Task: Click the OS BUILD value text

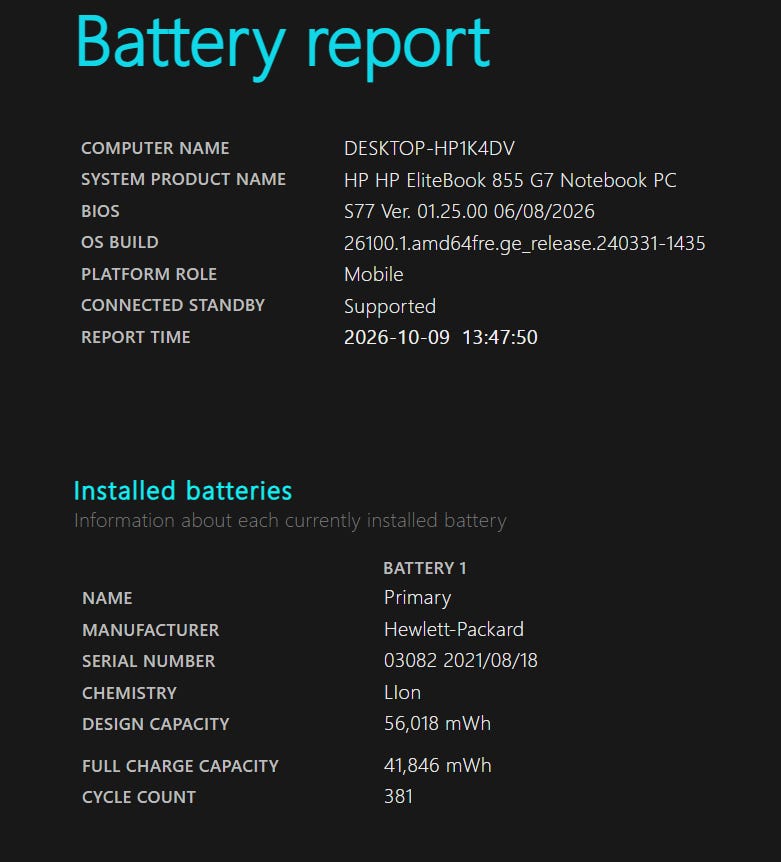Action: click(x=524, y=243)
